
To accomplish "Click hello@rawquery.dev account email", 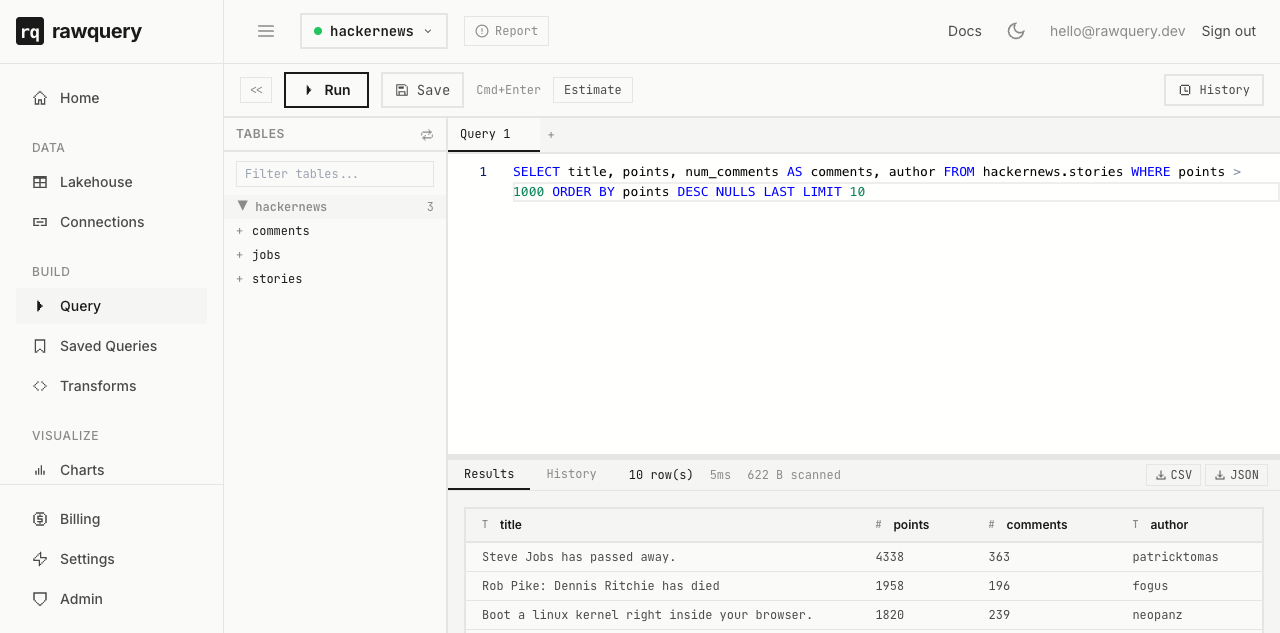I will [1117, 31].
